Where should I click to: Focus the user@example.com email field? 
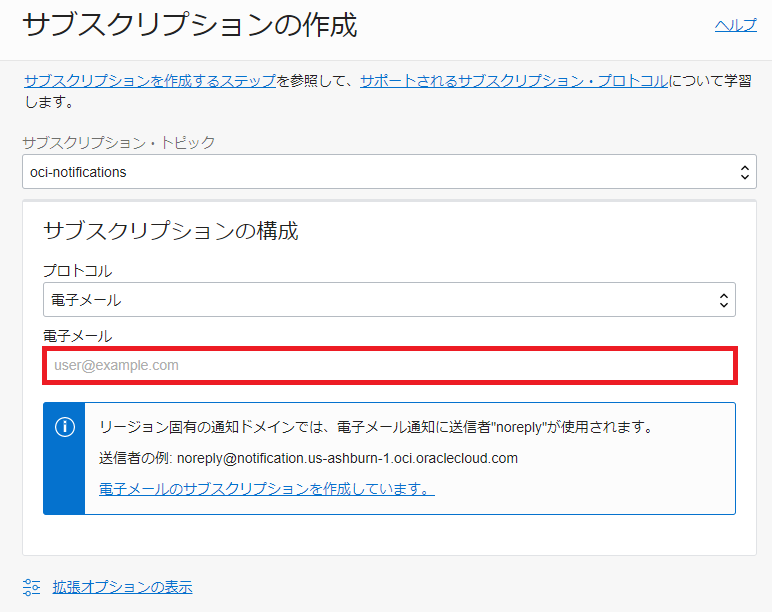click(x=389, y=366)
